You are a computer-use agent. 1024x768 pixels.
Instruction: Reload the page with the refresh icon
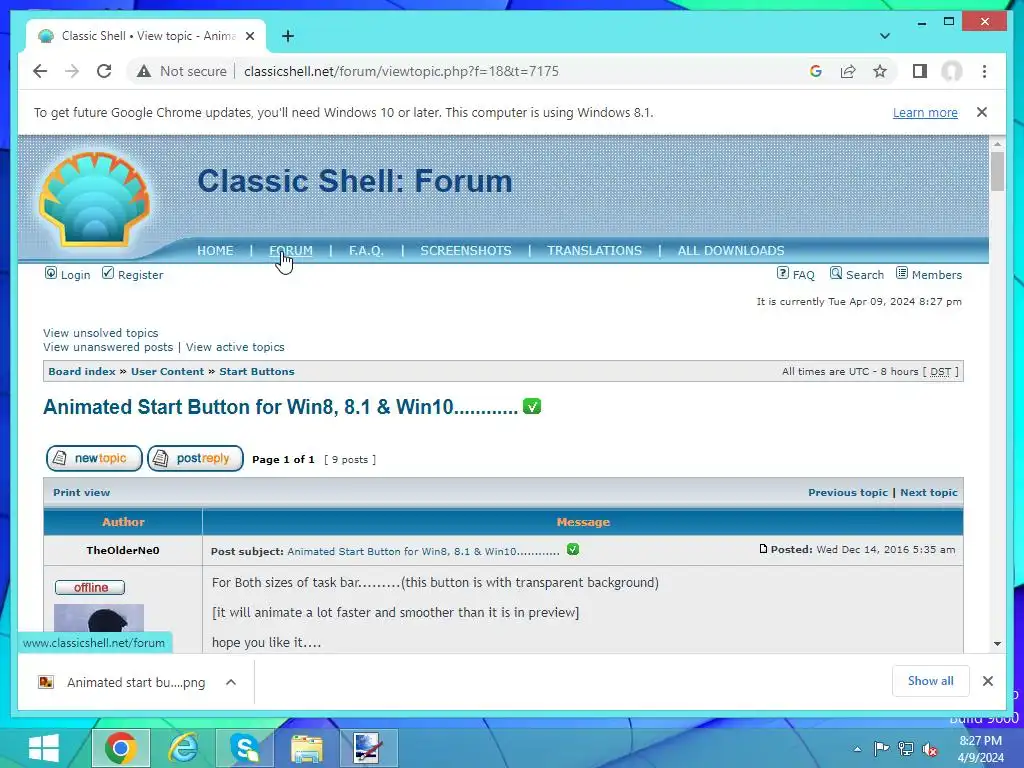[x=104, y=71]
